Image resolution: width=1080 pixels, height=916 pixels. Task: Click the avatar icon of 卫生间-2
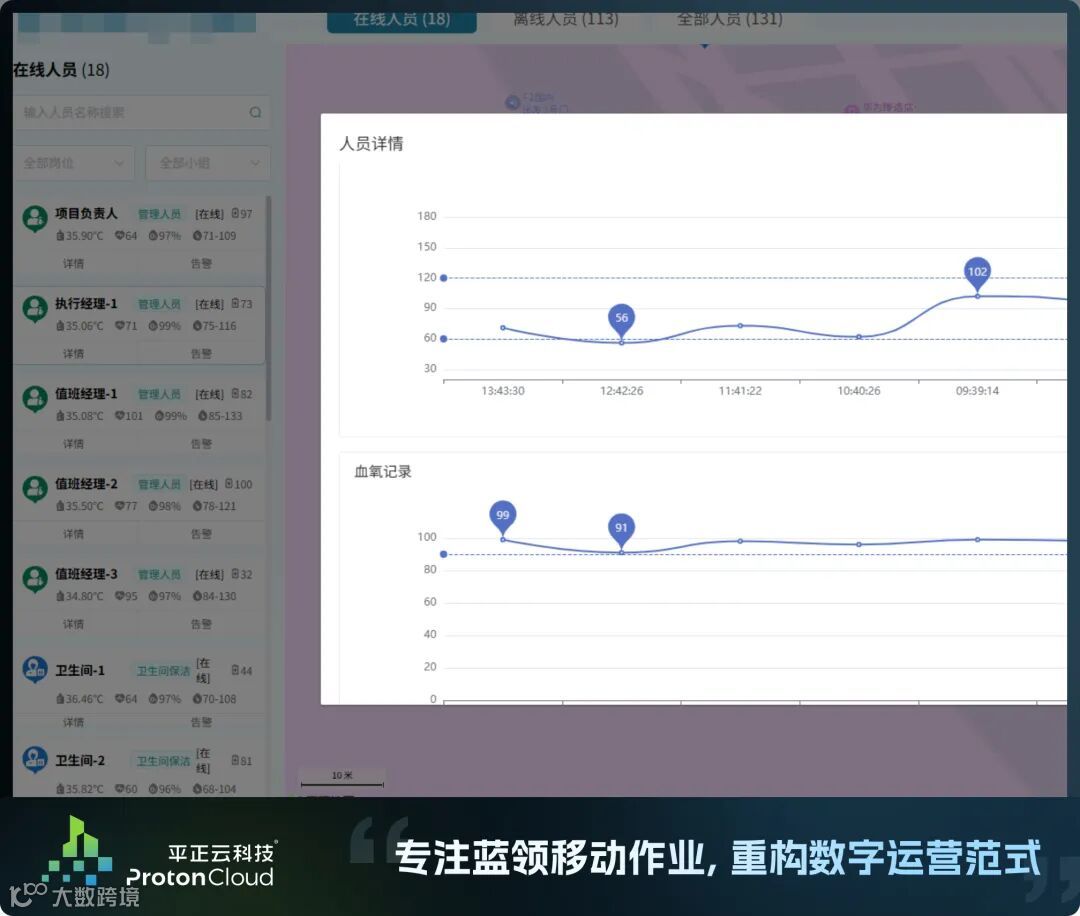34,759
